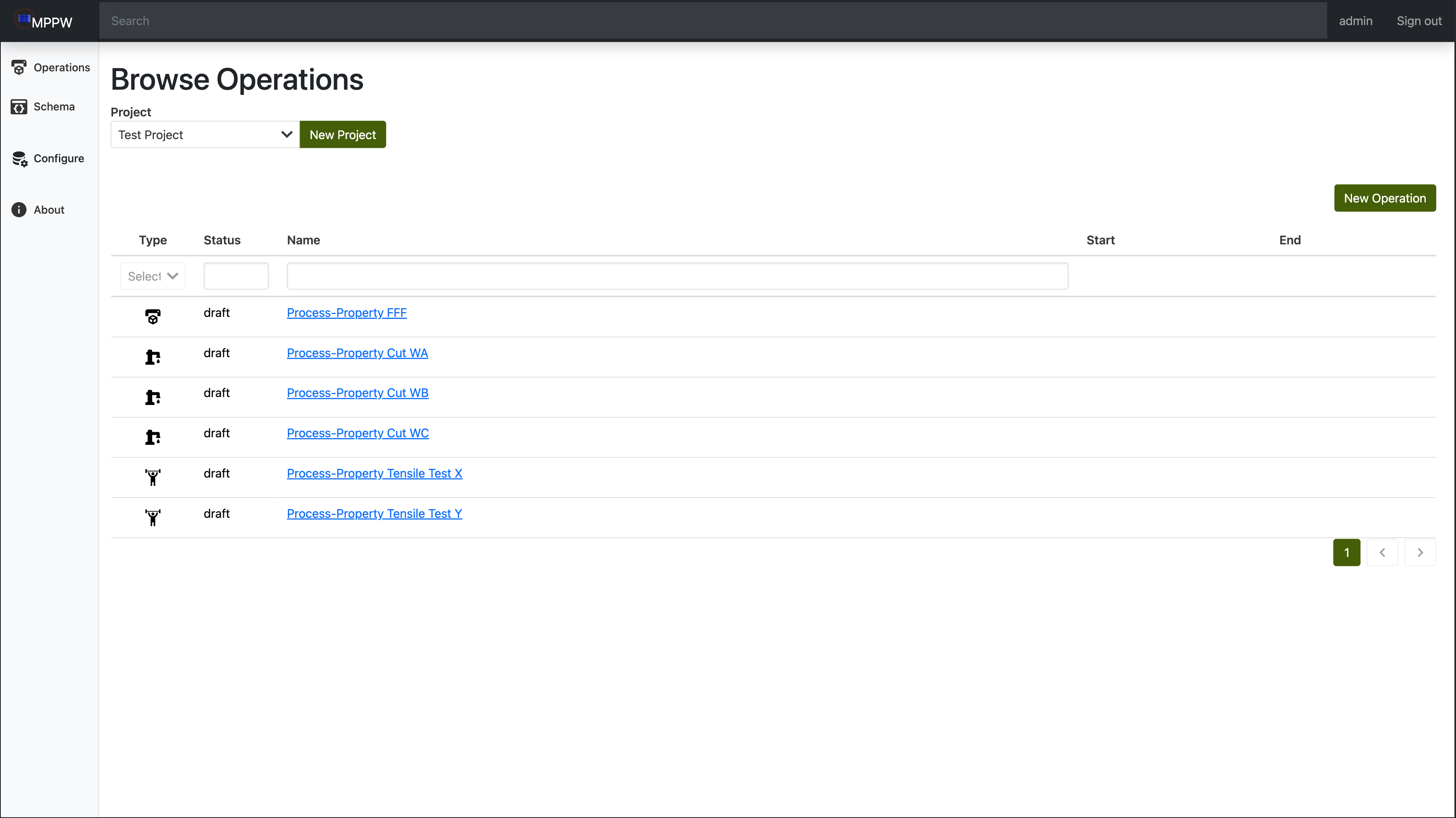Screen dimensions: 1456x818
Task: Click draft status in Tensile Test Y row
Action: point(216,514)
